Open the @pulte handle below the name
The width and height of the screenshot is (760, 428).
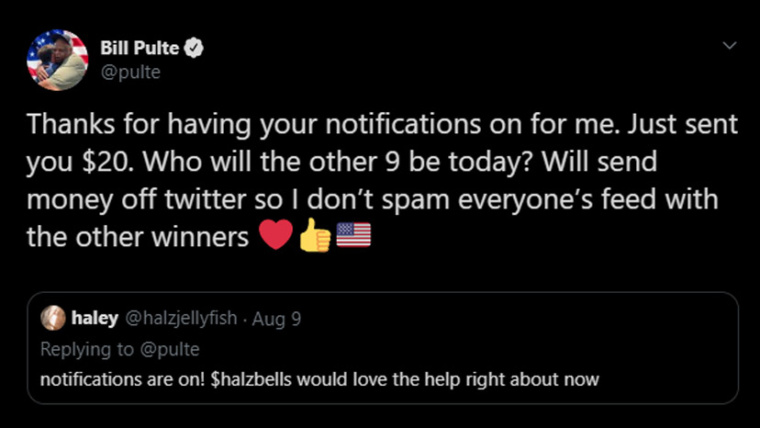click(130, 71)
